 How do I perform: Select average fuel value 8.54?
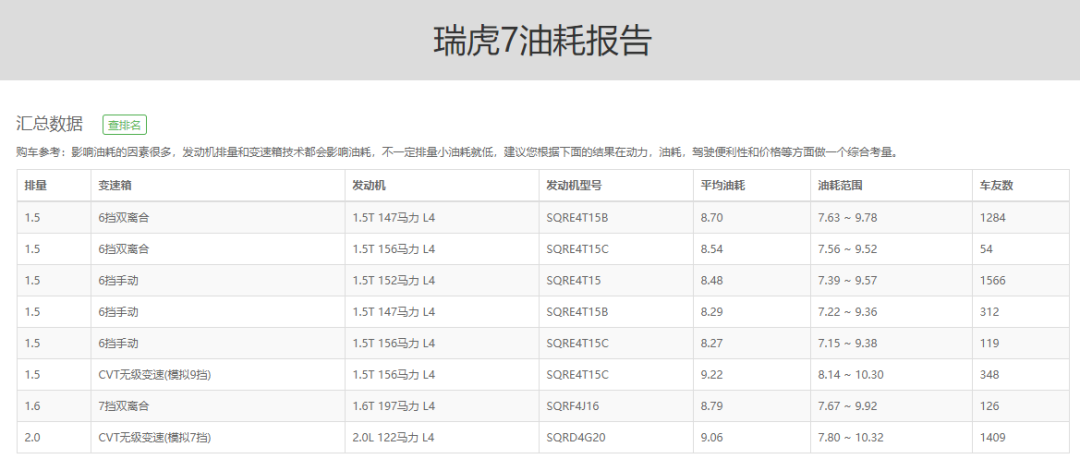pyautogui.click(x=712, y=249)
